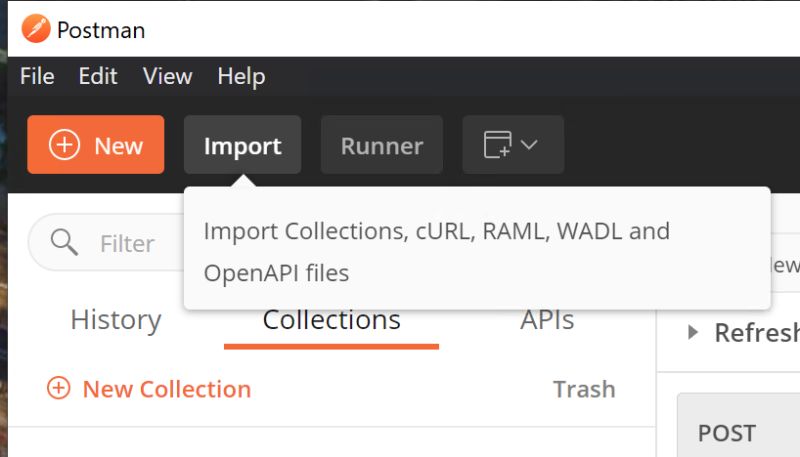Image resolution: width=800 pixels, height=457 pixels.
Task: Click the Postman logo icon
Action: click(x=36, y=29)
